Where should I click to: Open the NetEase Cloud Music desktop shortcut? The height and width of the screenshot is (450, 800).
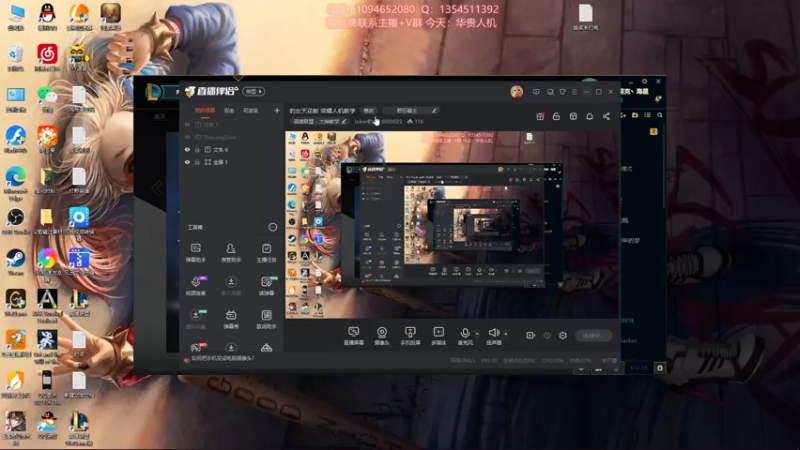(47, 57)
